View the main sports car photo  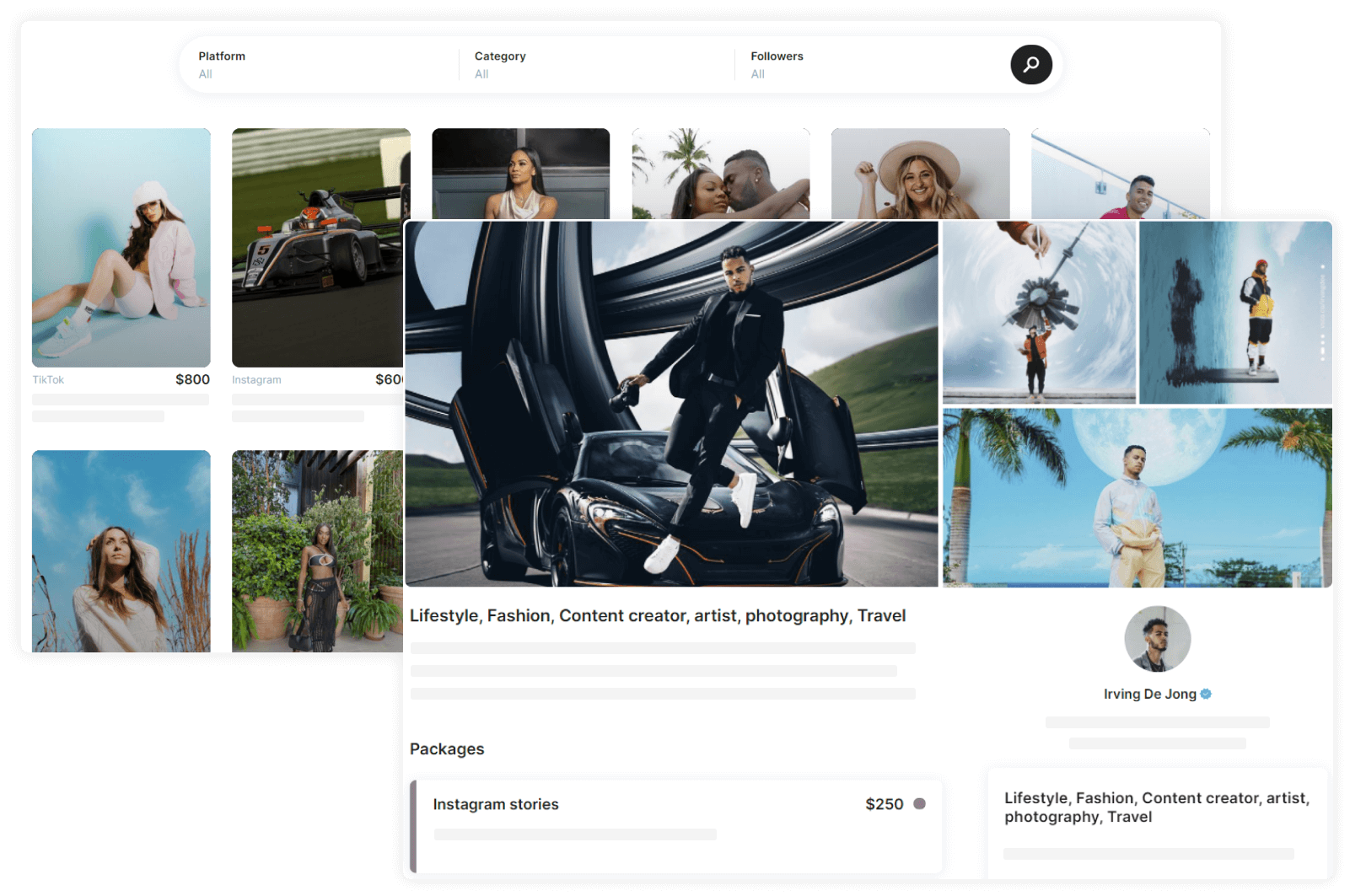tap(671, 404)
